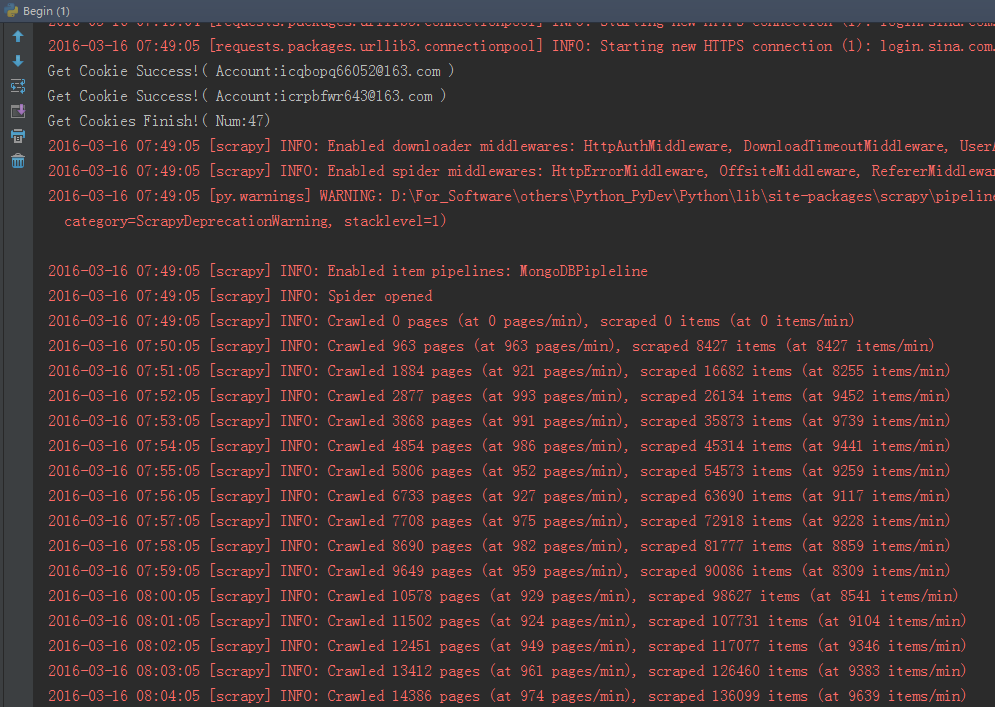Click the Up the Stack Trace arrow
This screenshot has height=707, width=995.
pyautogui.click(x=18, y=36)
